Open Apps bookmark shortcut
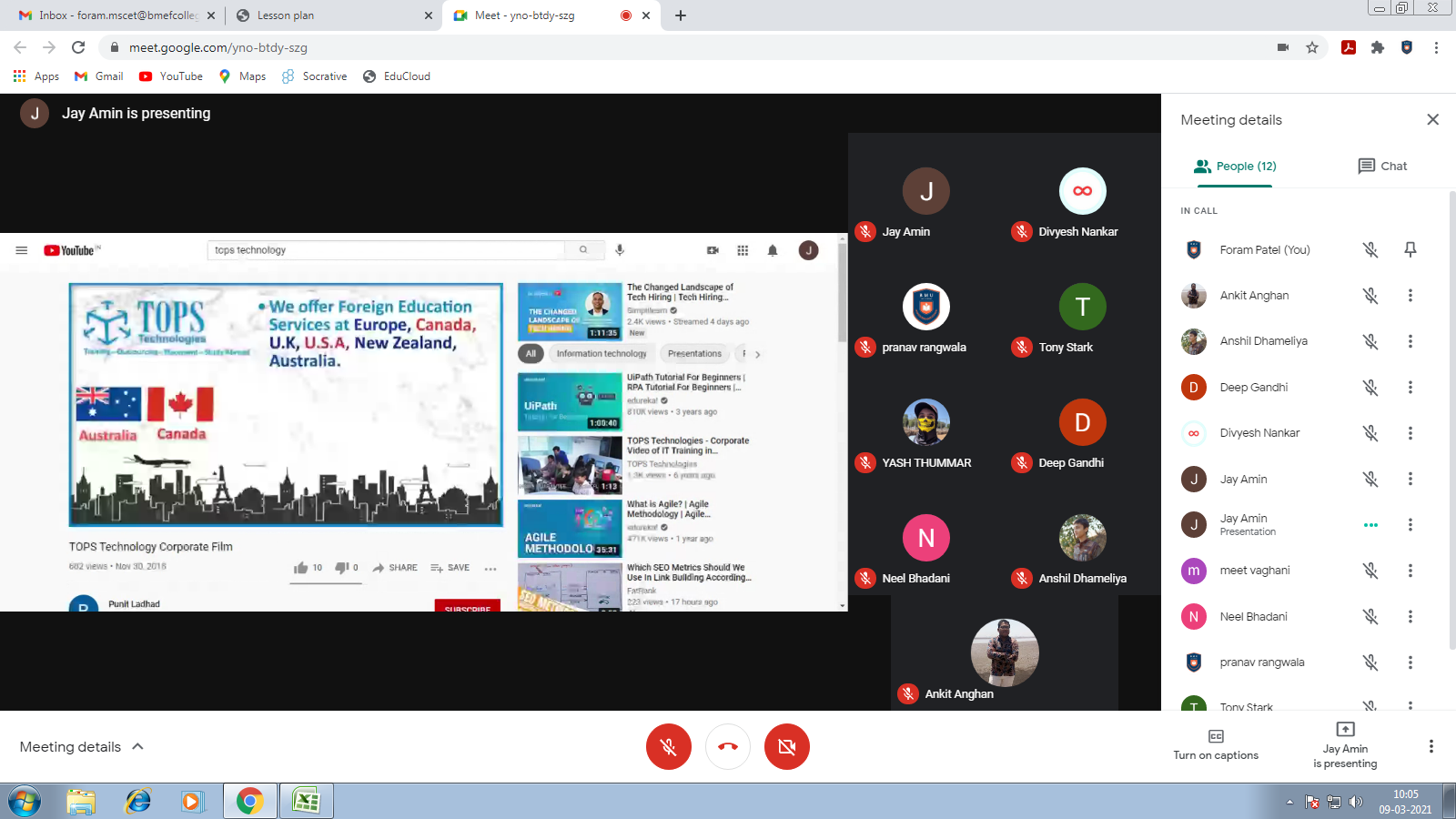 click(x=36, y=76)
